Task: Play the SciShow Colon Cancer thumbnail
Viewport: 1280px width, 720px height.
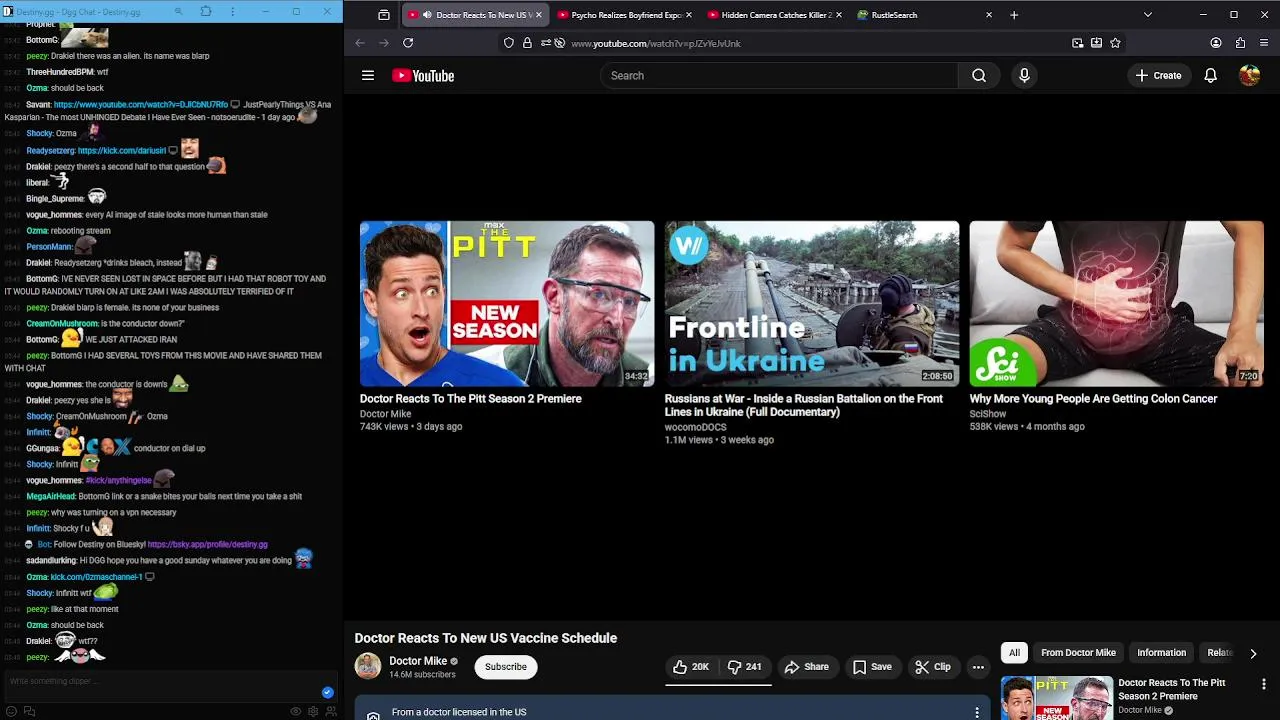Action: coord(1116,304)
